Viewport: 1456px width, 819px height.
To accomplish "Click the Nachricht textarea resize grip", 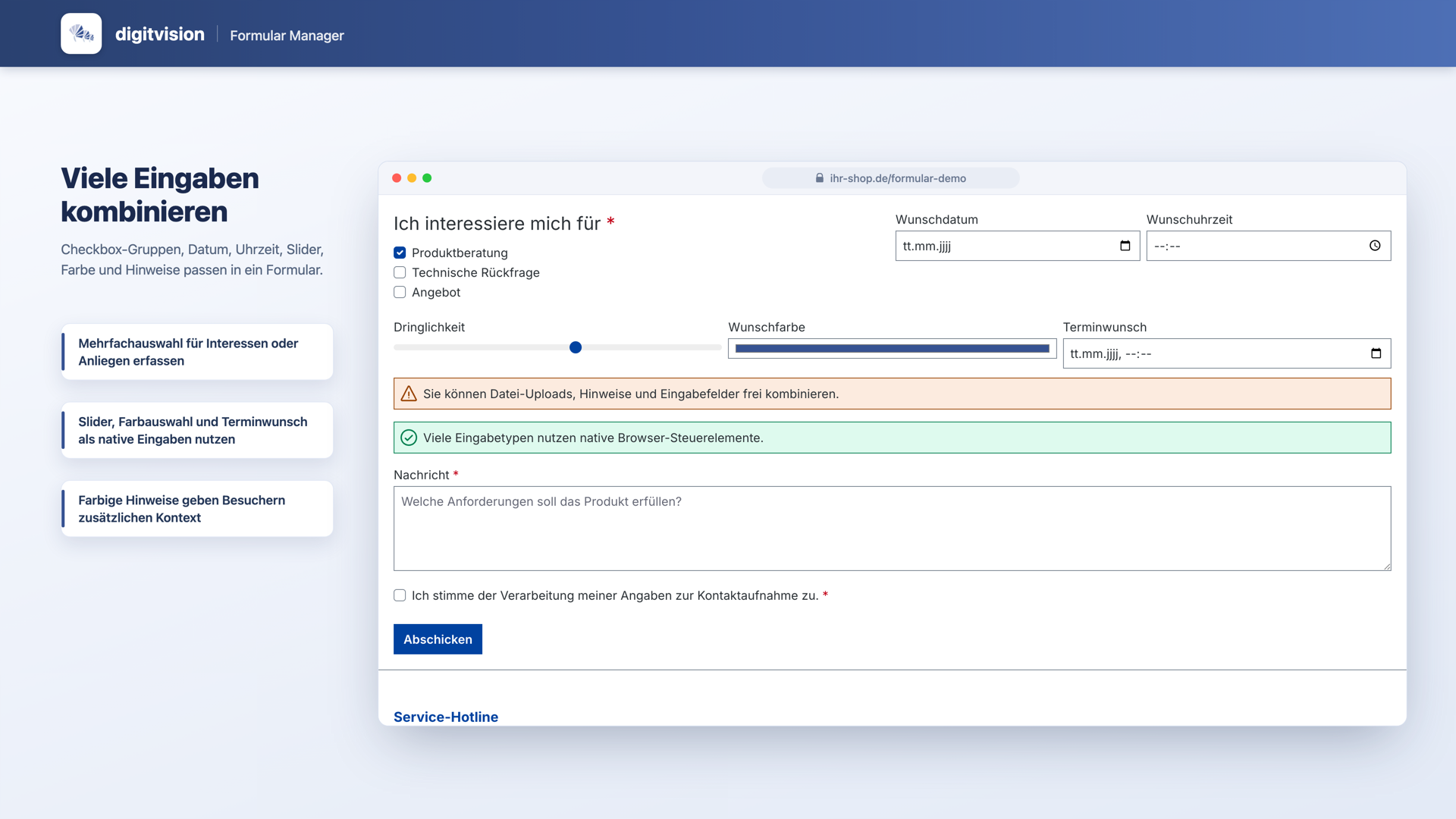I will [1387, 566].
